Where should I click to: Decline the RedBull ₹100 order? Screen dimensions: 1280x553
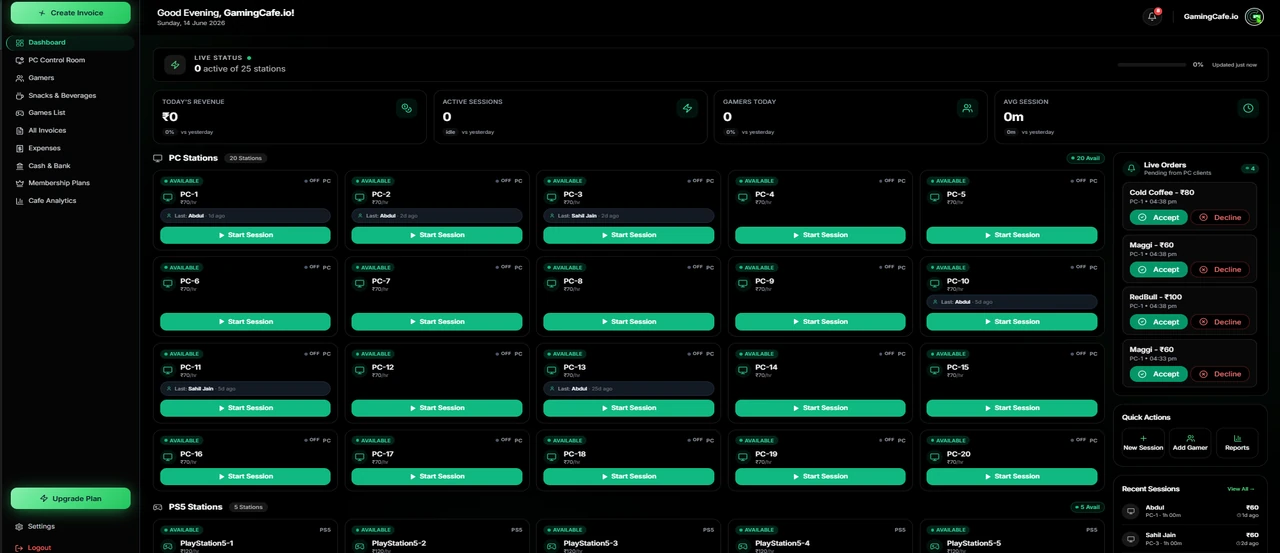[x=1220, y=322]
